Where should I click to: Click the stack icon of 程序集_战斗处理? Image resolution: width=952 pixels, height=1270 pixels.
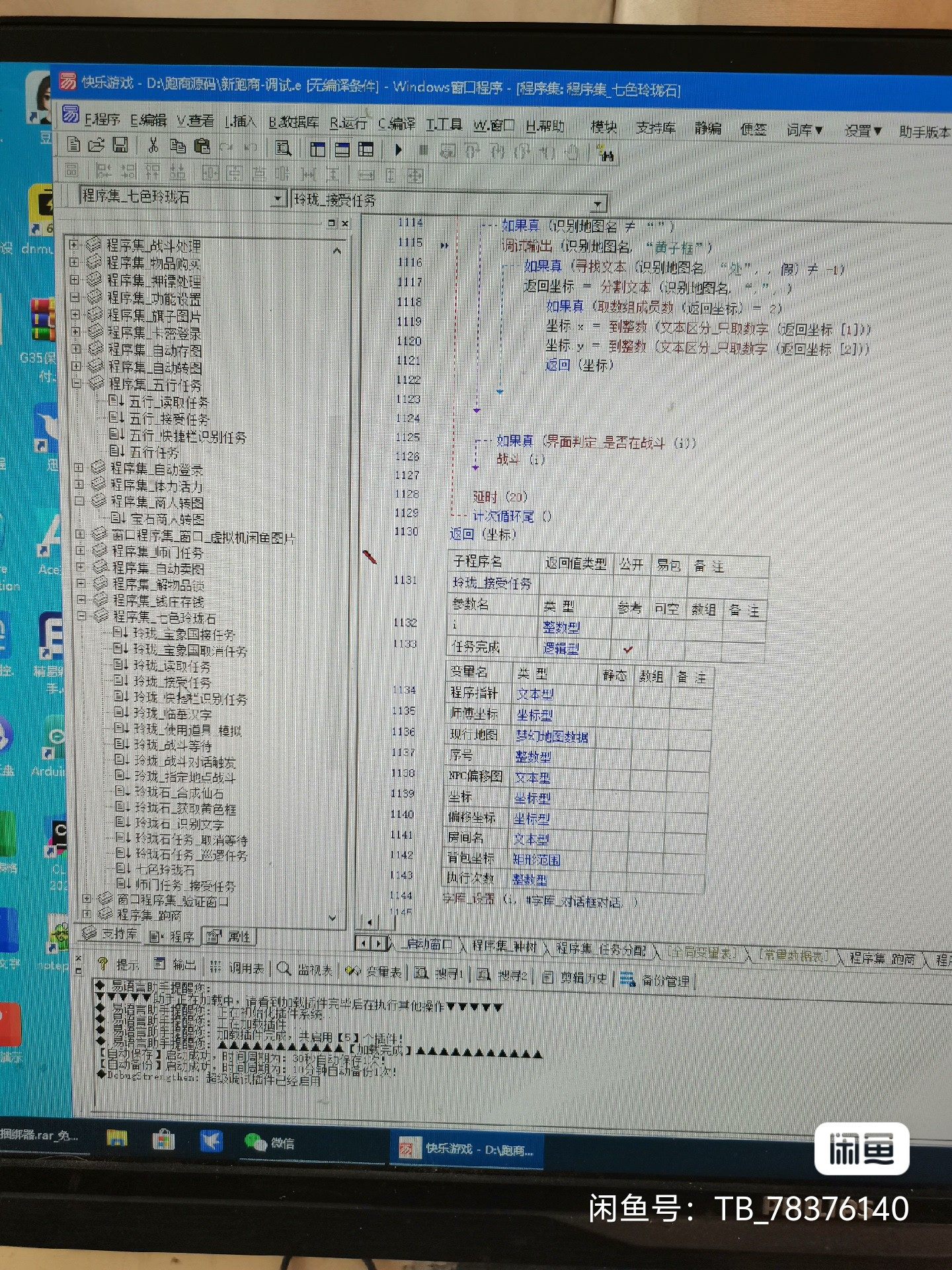(94, 245)
